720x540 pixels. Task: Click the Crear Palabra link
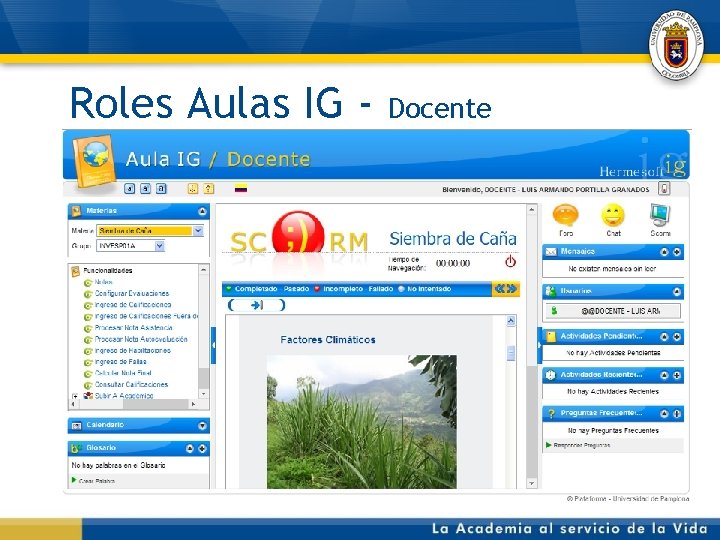click(97, 481)
